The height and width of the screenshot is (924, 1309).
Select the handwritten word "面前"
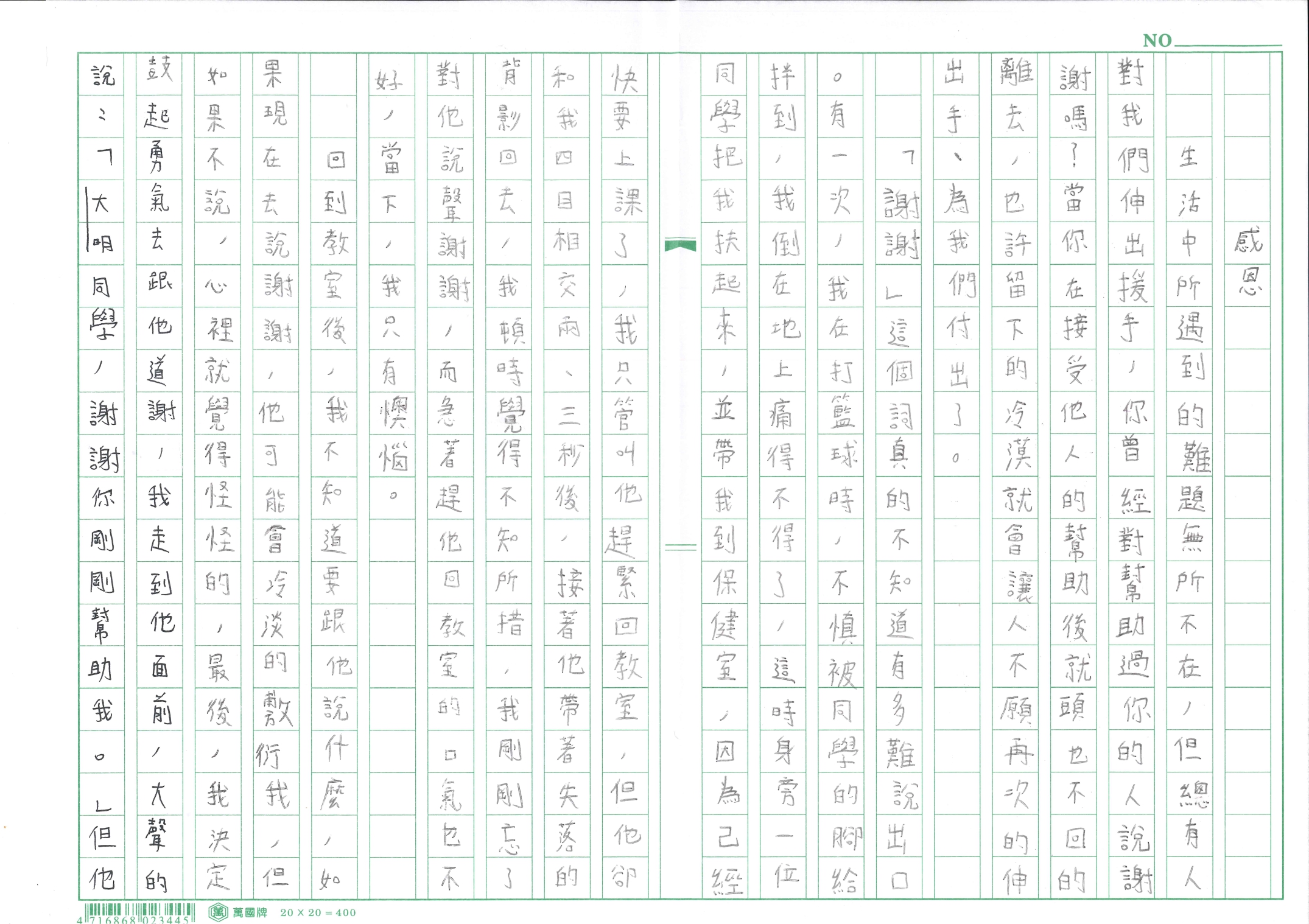pyautogui.click(x=160, y=690)
